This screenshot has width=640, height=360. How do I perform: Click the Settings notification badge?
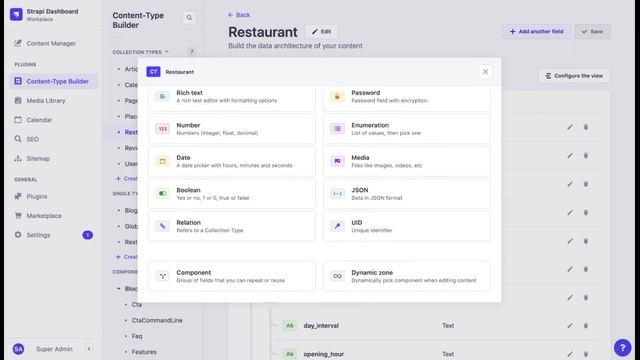[87, 235]
